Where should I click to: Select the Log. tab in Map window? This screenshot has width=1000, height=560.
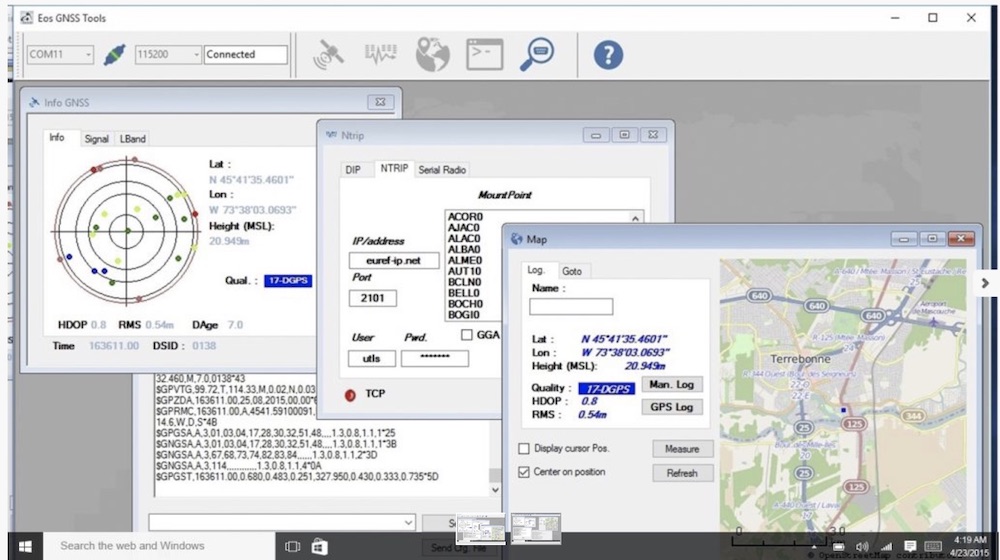click(536, 270)
